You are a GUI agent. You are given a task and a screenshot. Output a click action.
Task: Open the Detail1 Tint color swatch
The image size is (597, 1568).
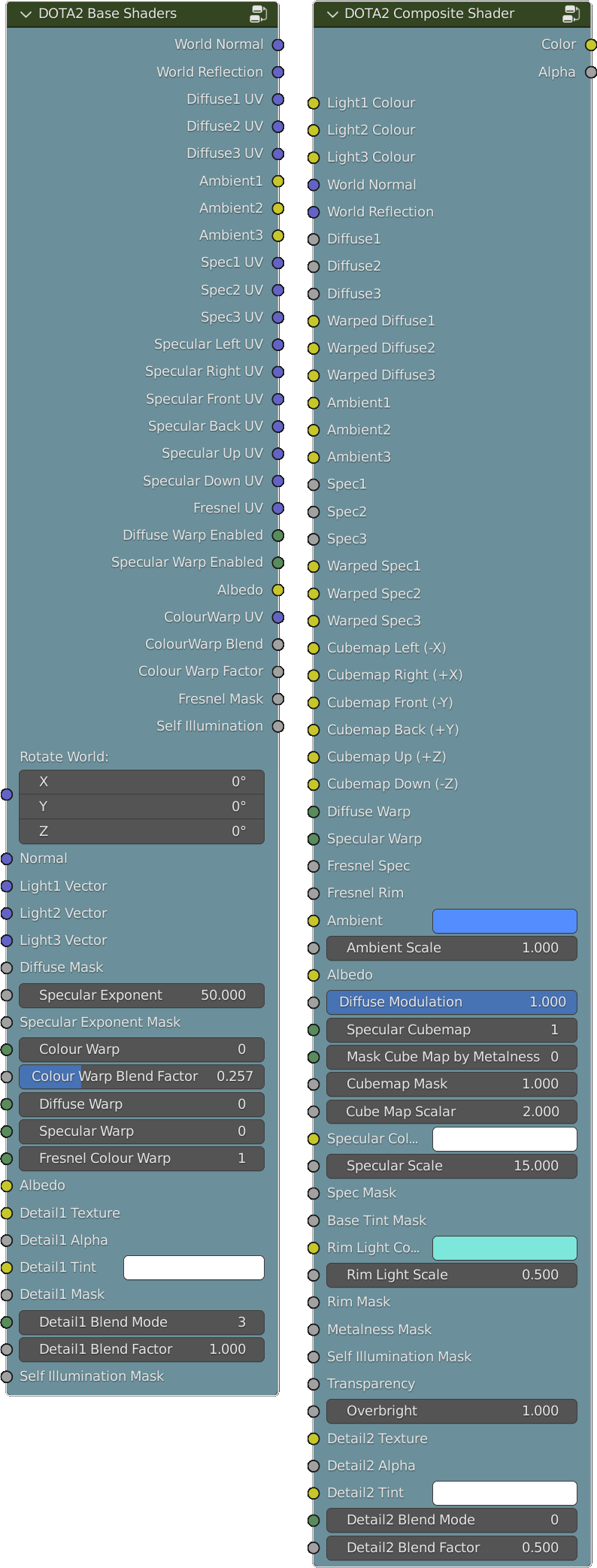(x=193, y=1267)
